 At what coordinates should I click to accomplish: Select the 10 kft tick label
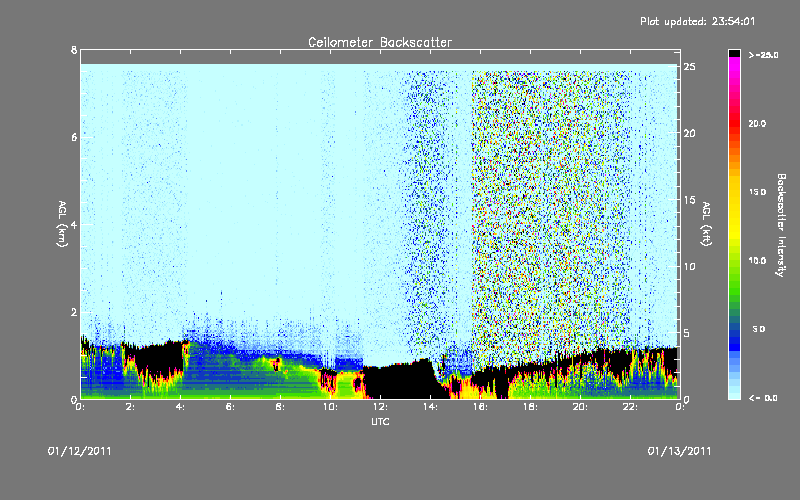(x=689, y=266)
